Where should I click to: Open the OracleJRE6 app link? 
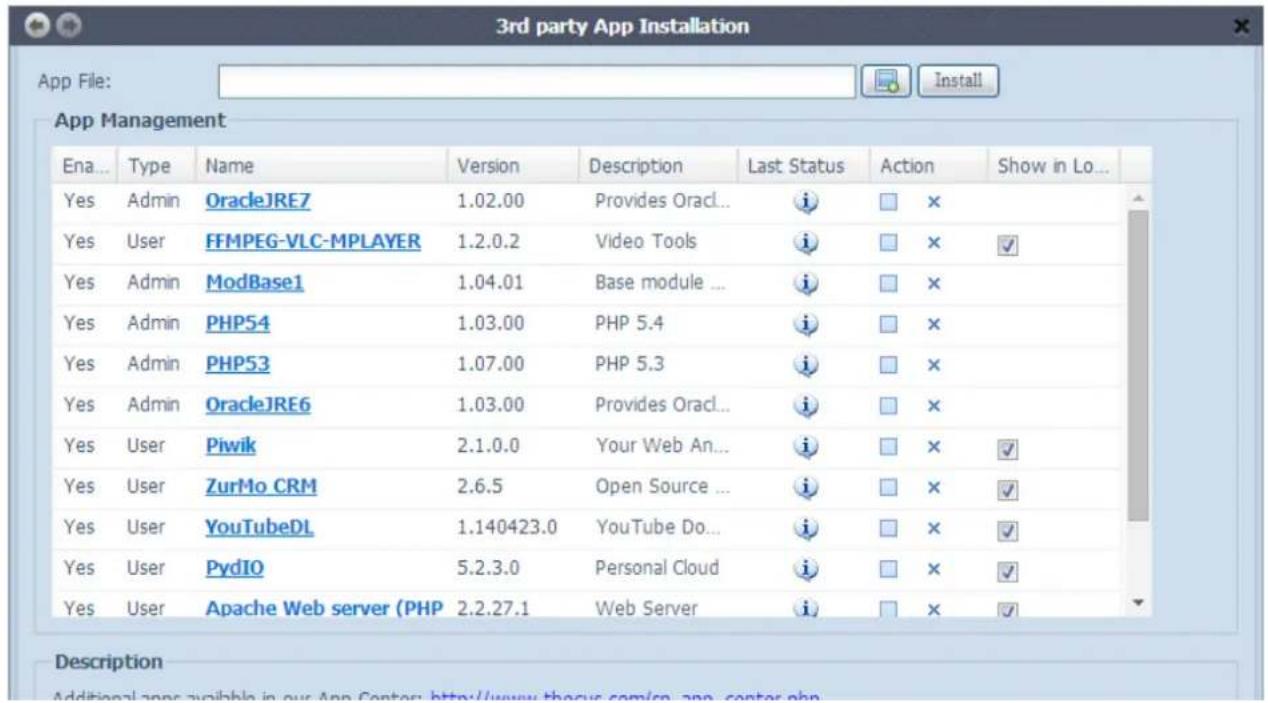tap(258, 405)
